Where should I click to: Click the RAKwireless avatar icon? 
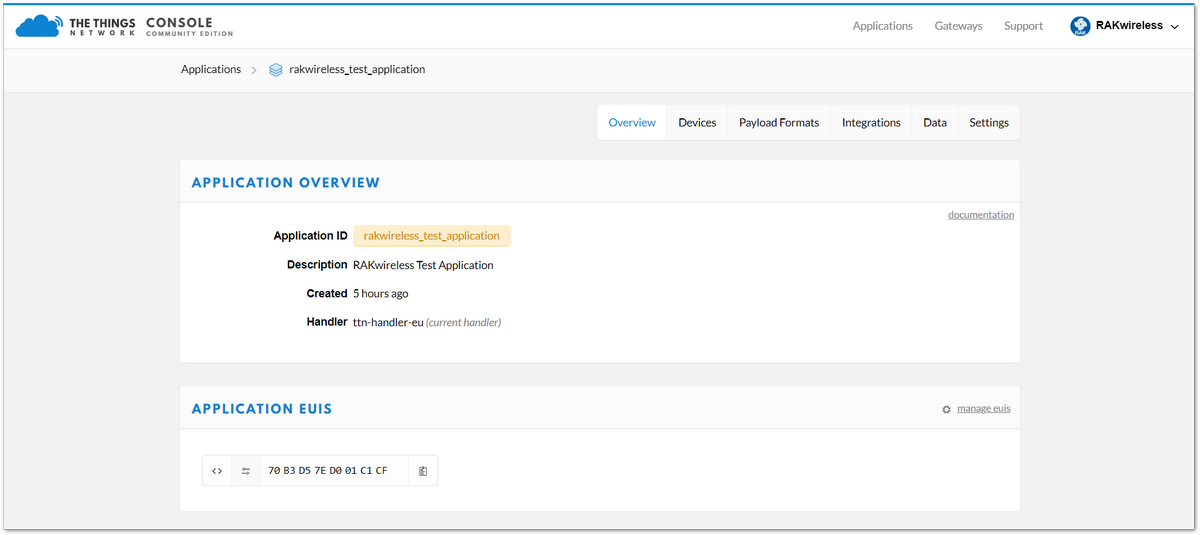tap(1080, 26)
